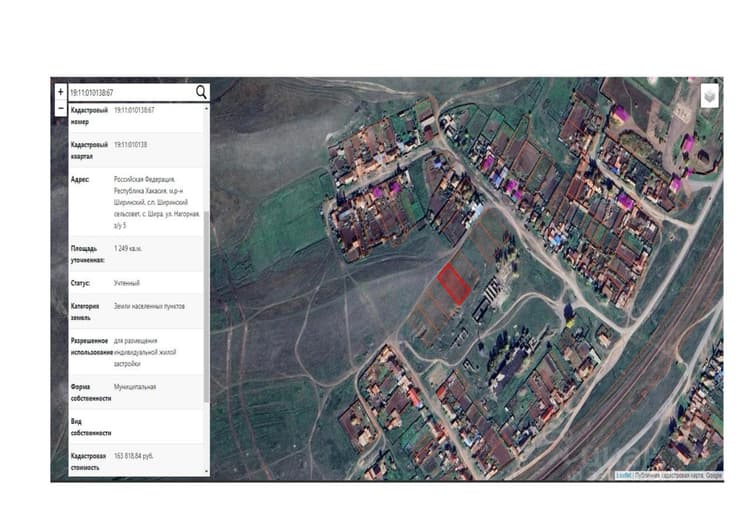750x530 pixels.
Task: Click cadastral quarter value 19:11:010138
Action: [130, 144]
